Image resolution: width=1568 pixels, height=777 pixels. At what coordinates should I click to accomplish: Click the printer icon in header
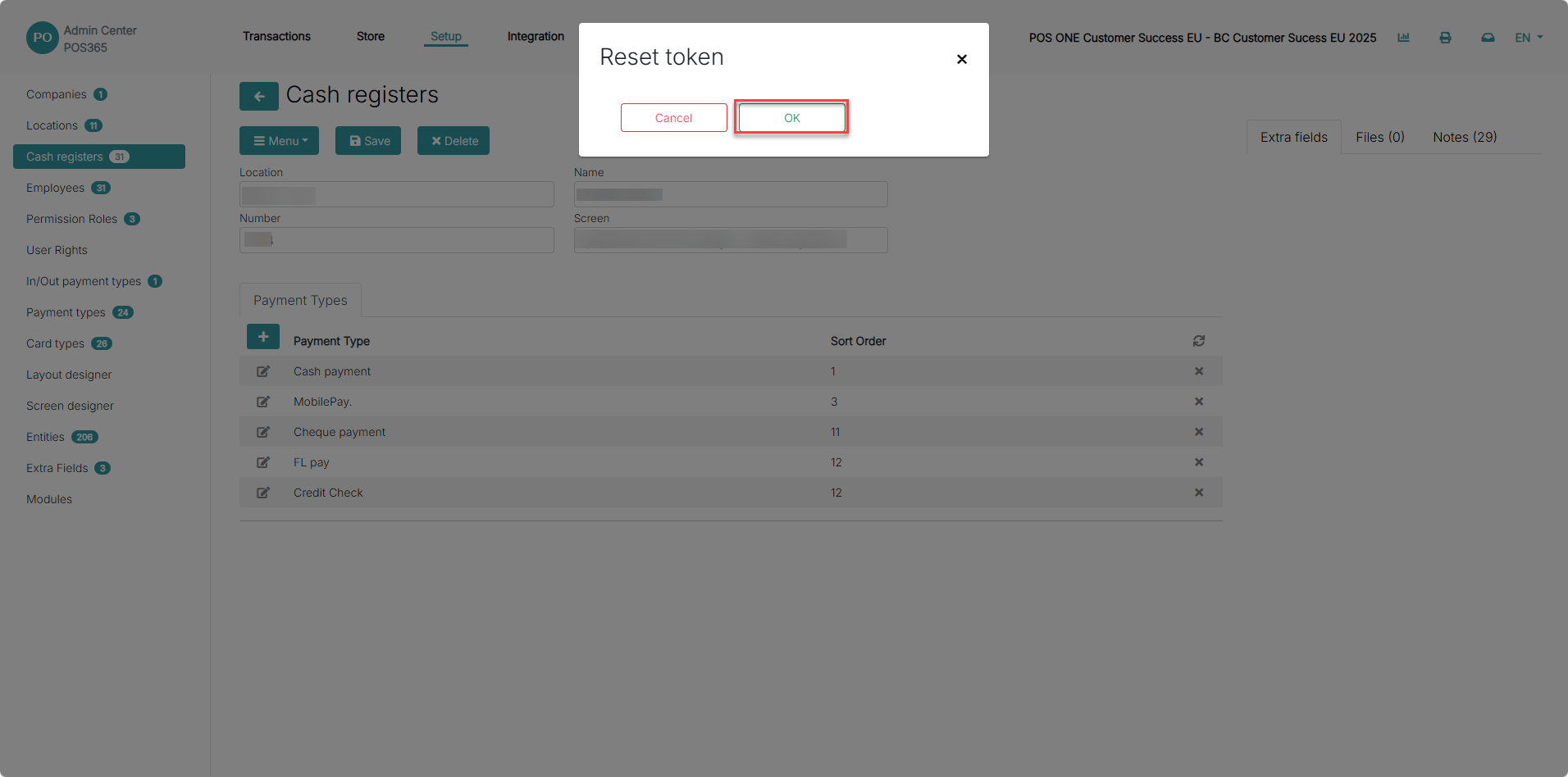(1445, 38)
